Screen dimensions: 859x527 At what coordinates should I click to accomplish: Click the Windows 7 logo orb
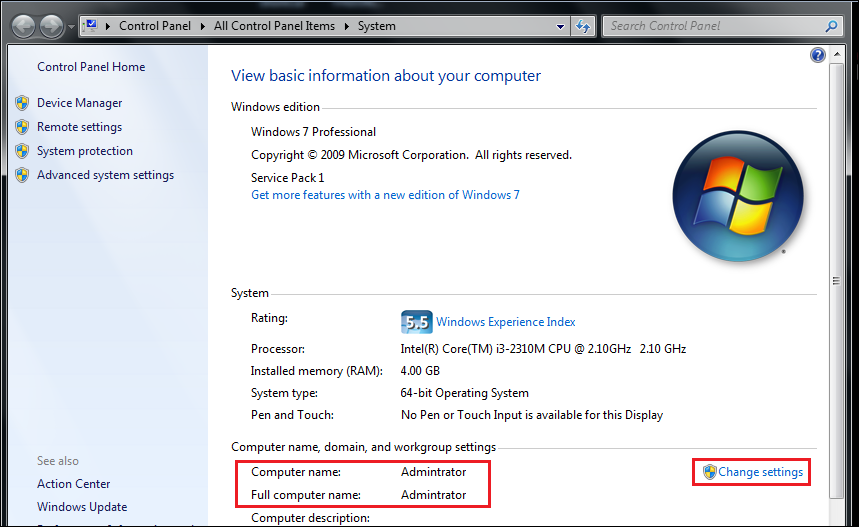[737, 196]
